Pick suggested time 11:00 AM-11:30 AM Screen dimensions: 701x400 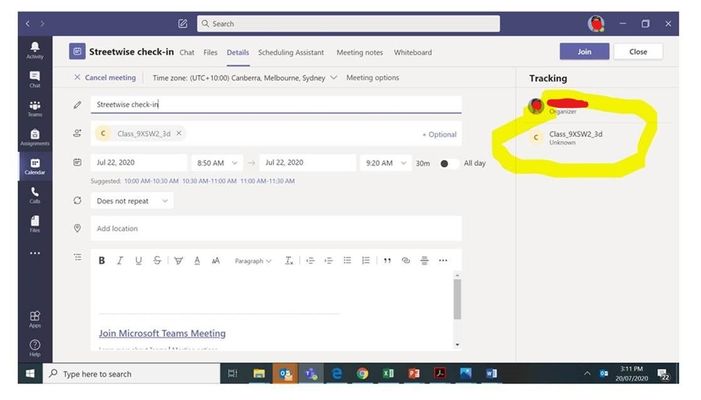click(267, 181)
